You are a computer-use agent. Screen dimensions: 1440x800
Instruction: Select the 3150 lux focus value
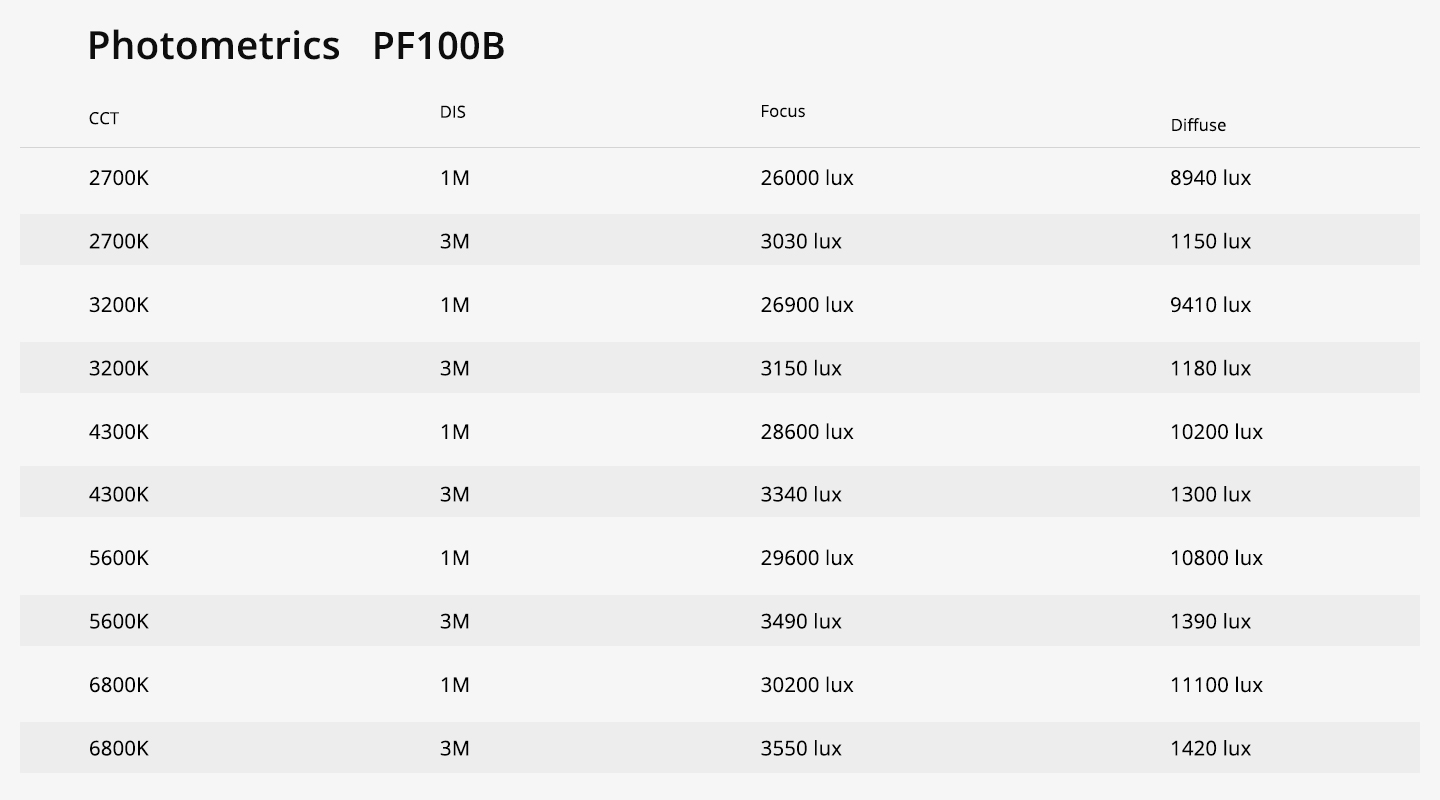click(801, 368)
